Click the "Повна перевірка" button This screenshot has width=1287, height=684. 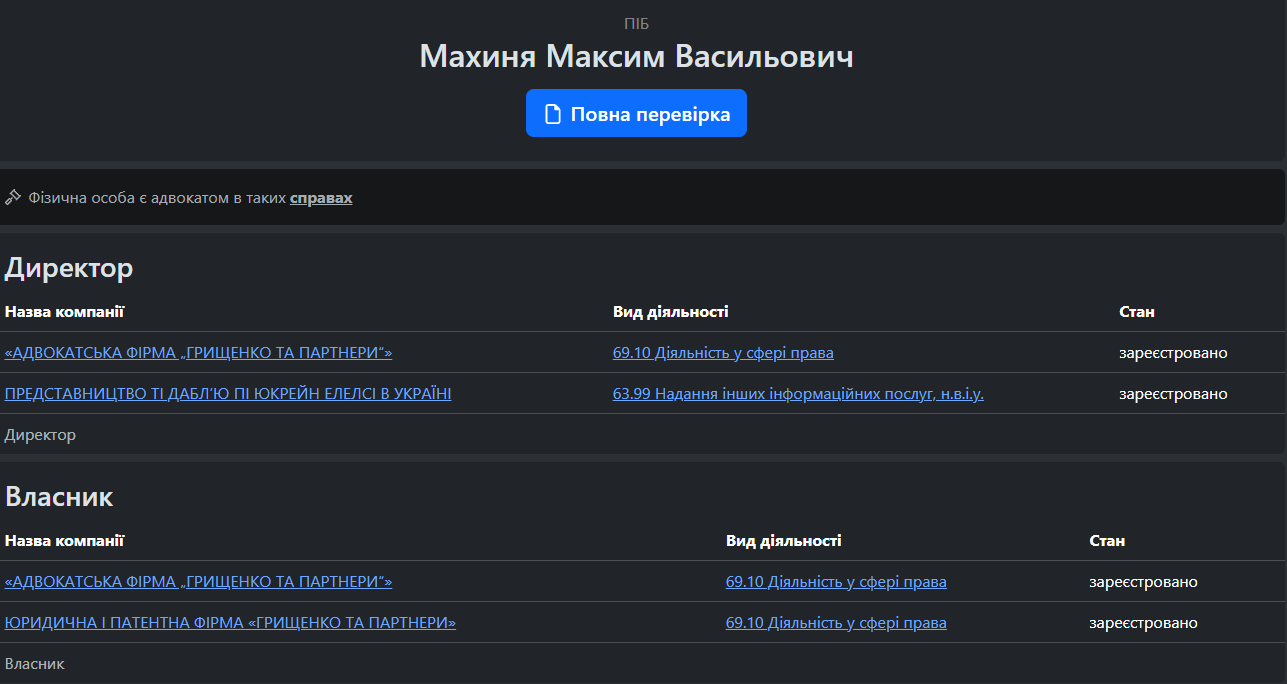(x=636, y=114)
